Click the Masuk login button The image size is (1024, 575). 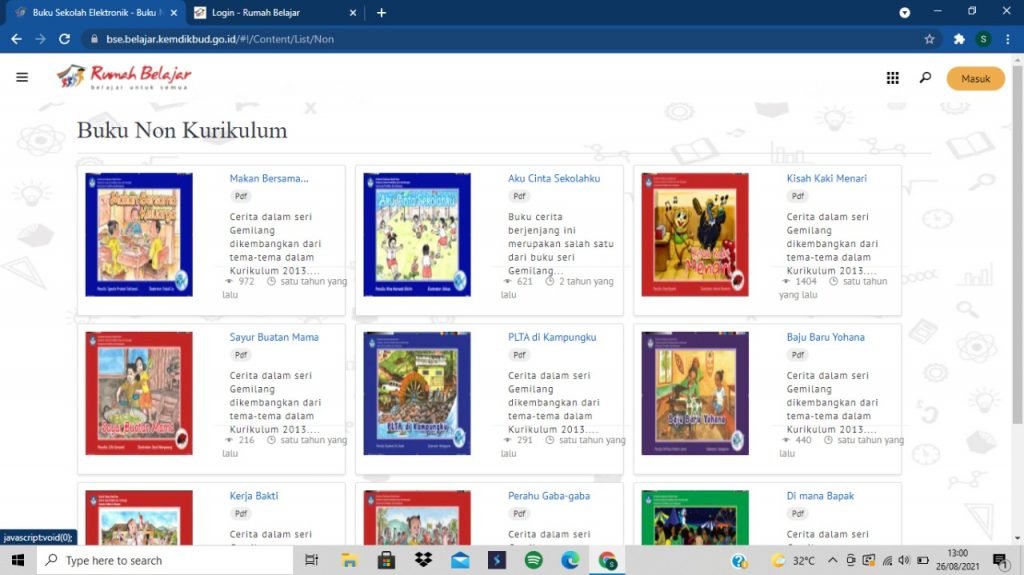click(976, 78)
